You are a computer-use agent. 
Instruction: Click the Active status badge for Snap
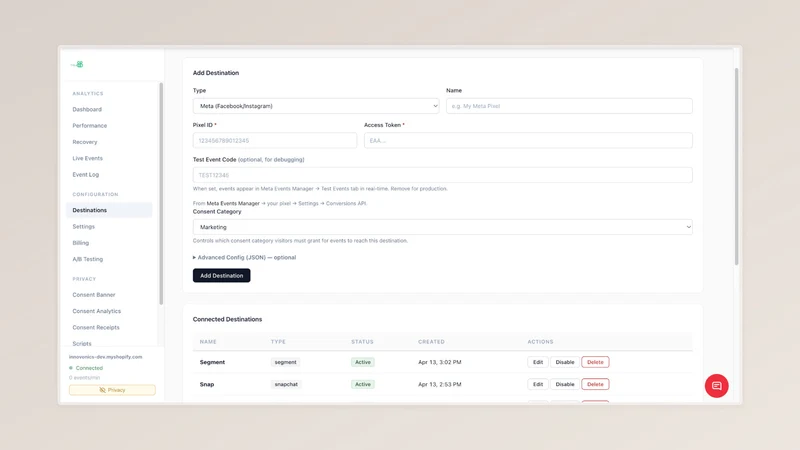(x=363, y=384)
